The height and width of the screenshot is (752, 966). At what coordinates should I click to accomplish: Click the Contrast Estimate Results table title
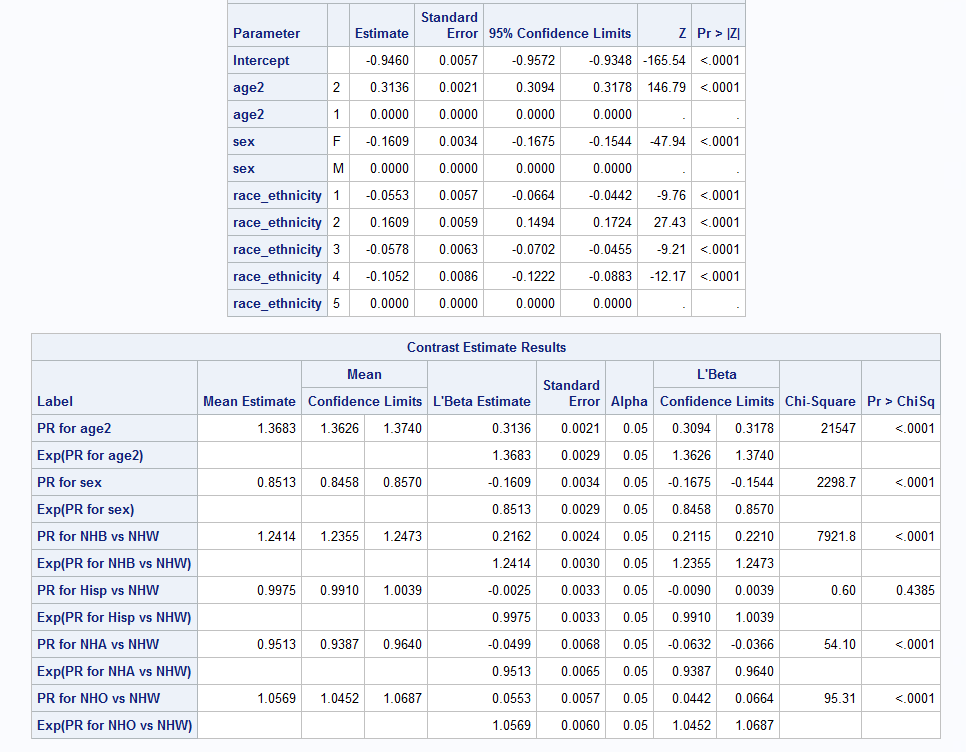click(486, 347)
